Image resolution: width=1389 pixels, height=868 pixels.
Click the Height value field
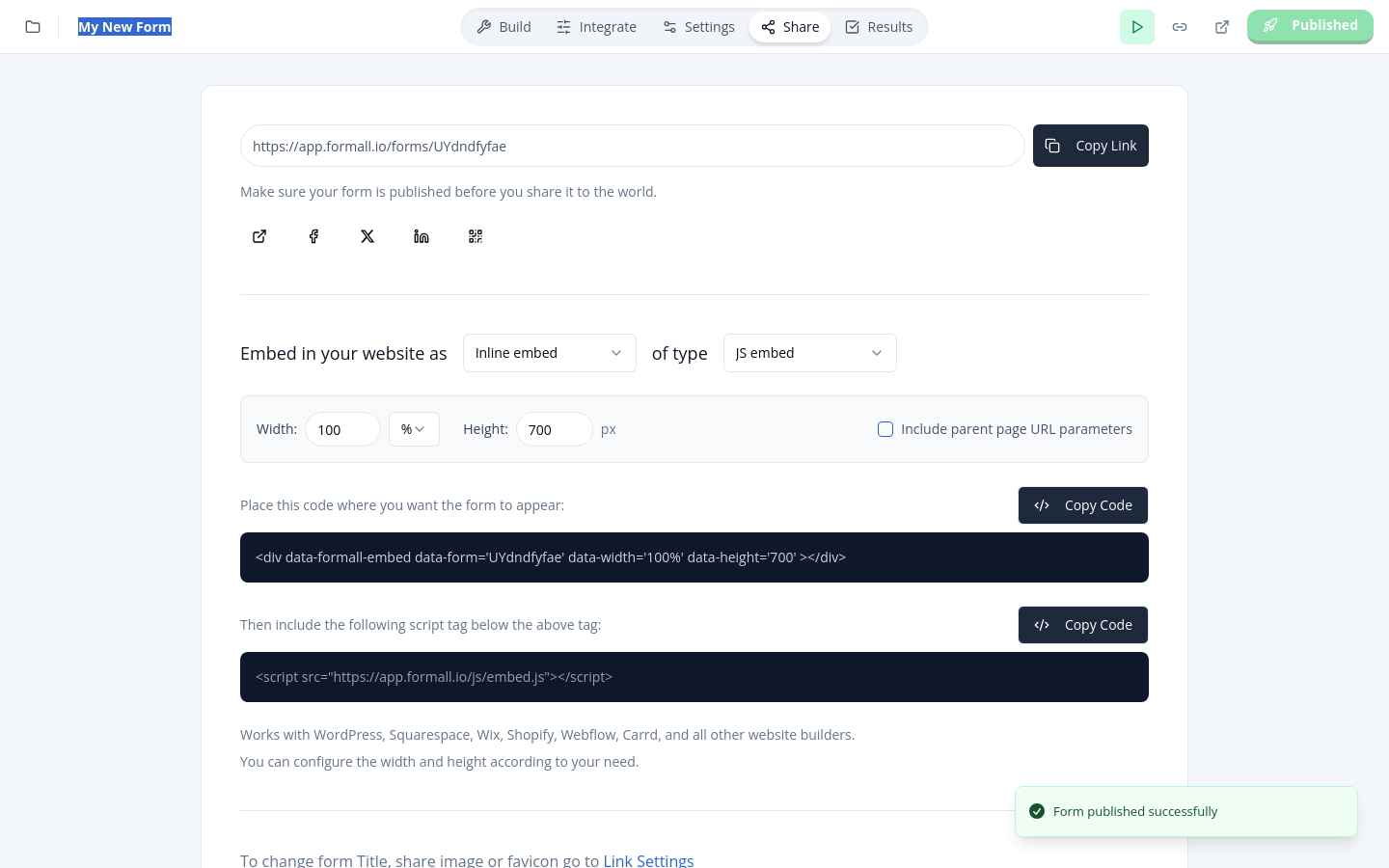click(555, 429)
